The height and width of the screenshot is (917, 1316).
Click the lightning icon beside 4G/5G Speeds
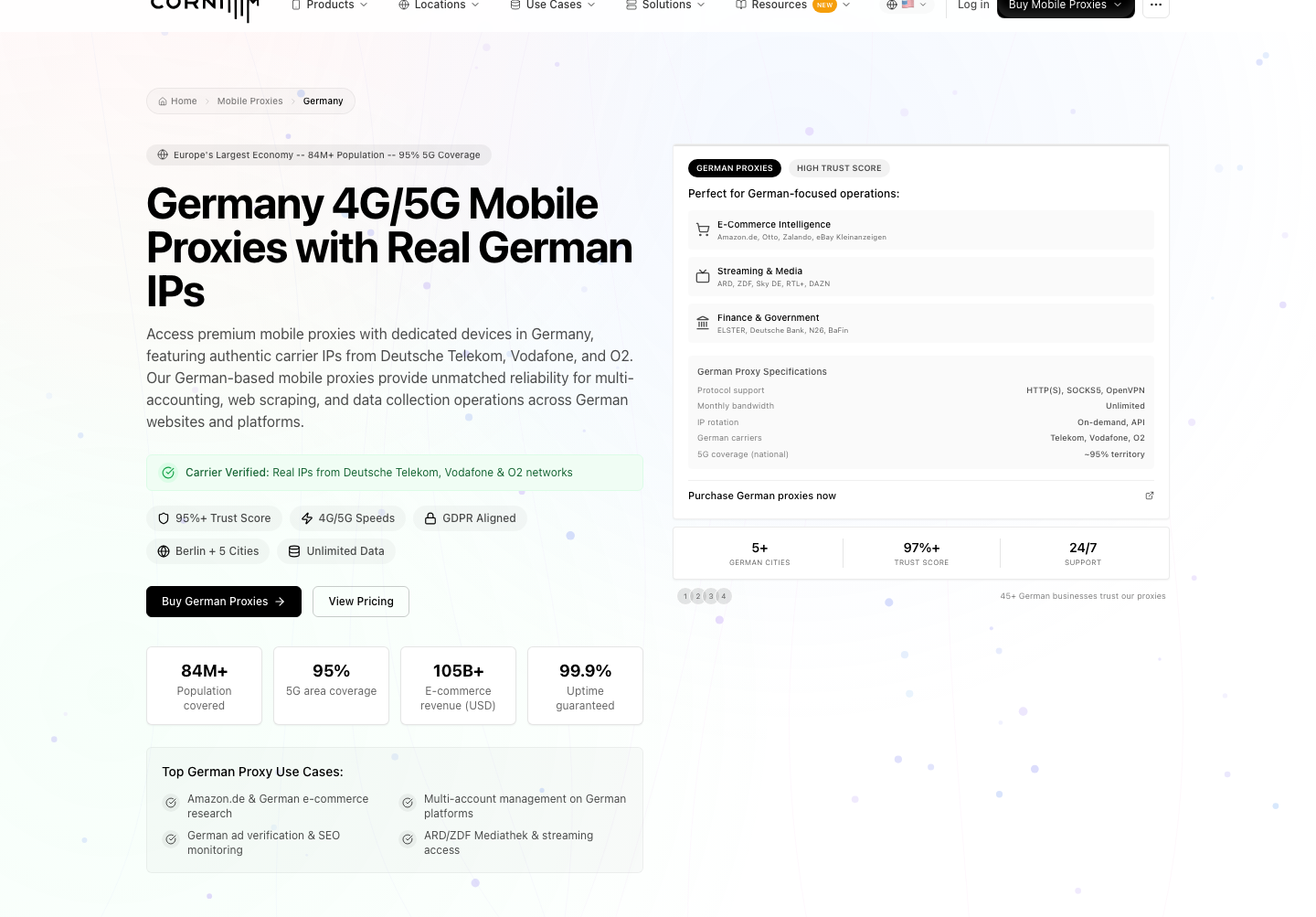(307, 518)
